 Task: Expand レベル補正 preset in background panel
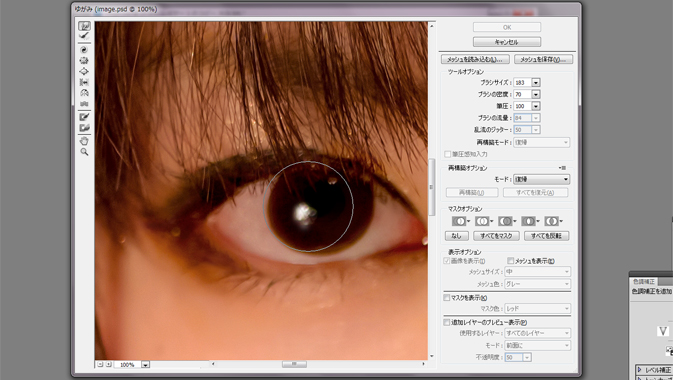pos(639,370)
